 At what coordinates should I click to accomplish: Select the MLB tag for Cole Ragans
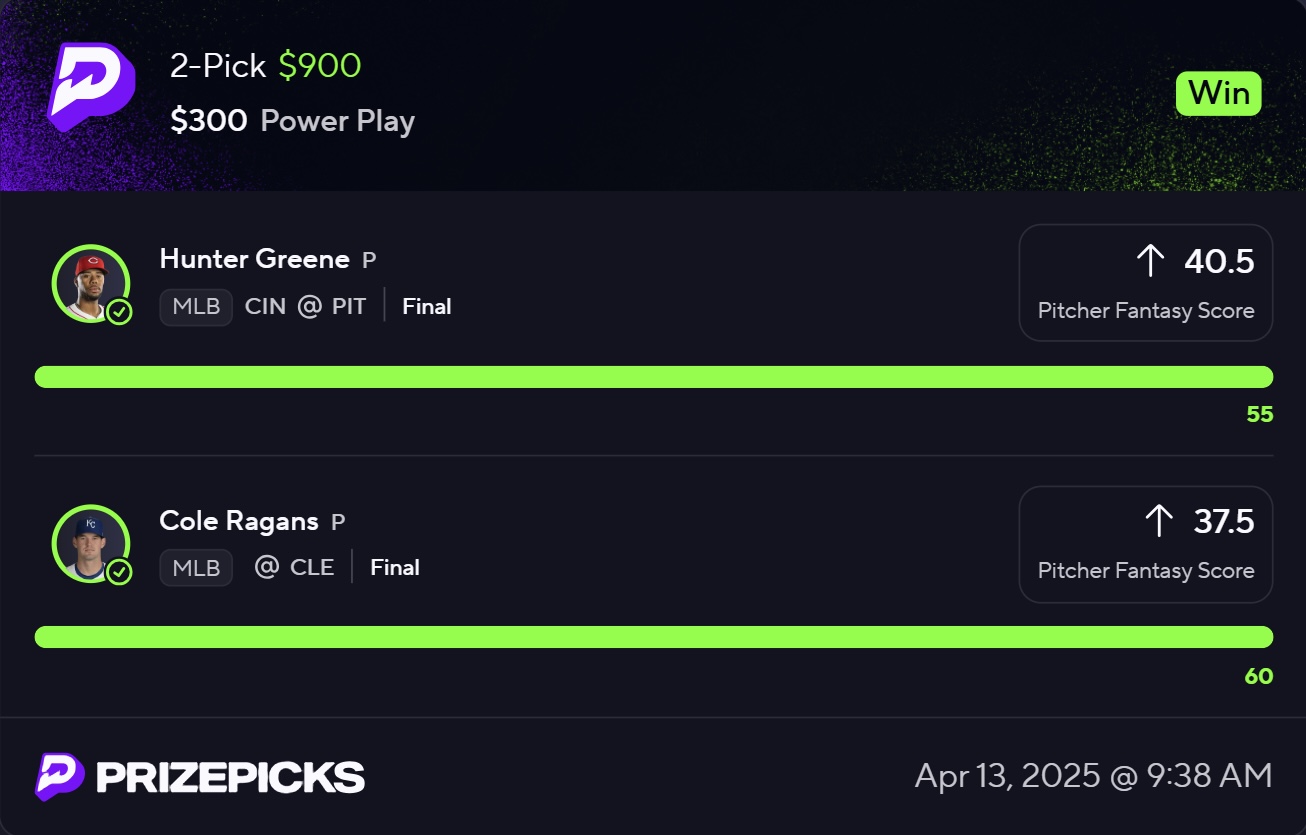point(196,568)
